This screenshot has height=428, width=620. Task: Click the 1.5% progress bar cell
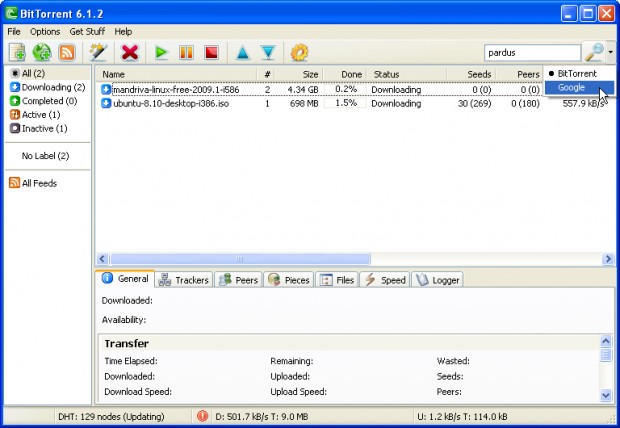pos(345,103)
